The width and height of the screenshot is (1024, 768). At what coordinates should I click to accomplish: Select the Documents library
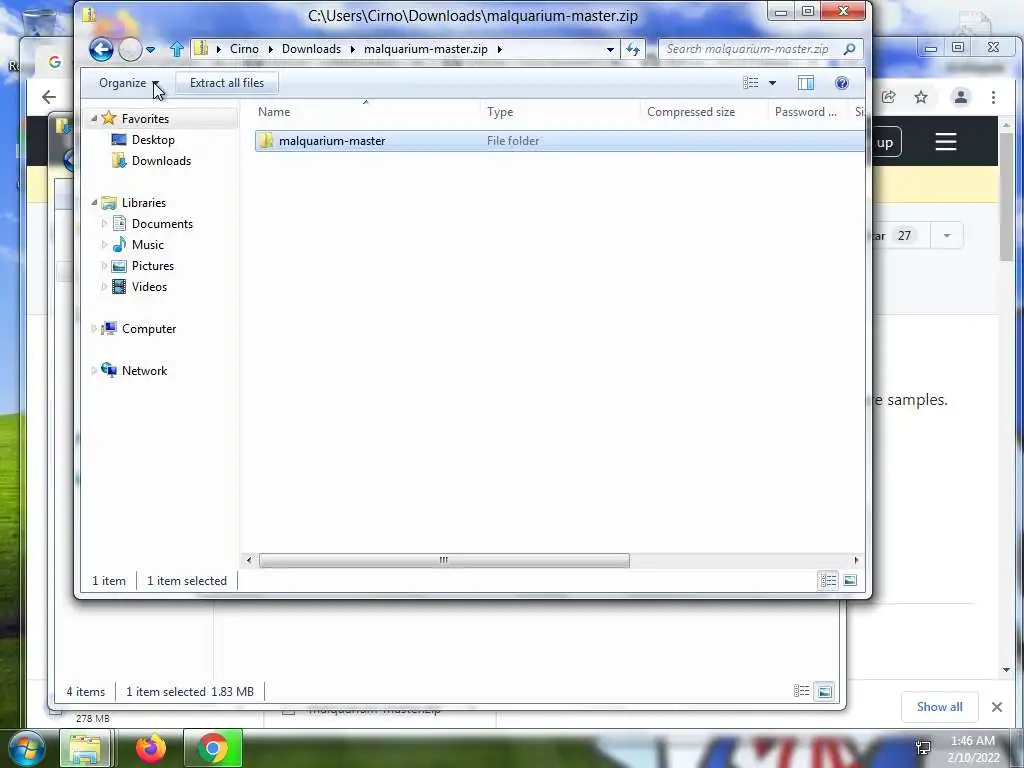(x=162, y=224)
